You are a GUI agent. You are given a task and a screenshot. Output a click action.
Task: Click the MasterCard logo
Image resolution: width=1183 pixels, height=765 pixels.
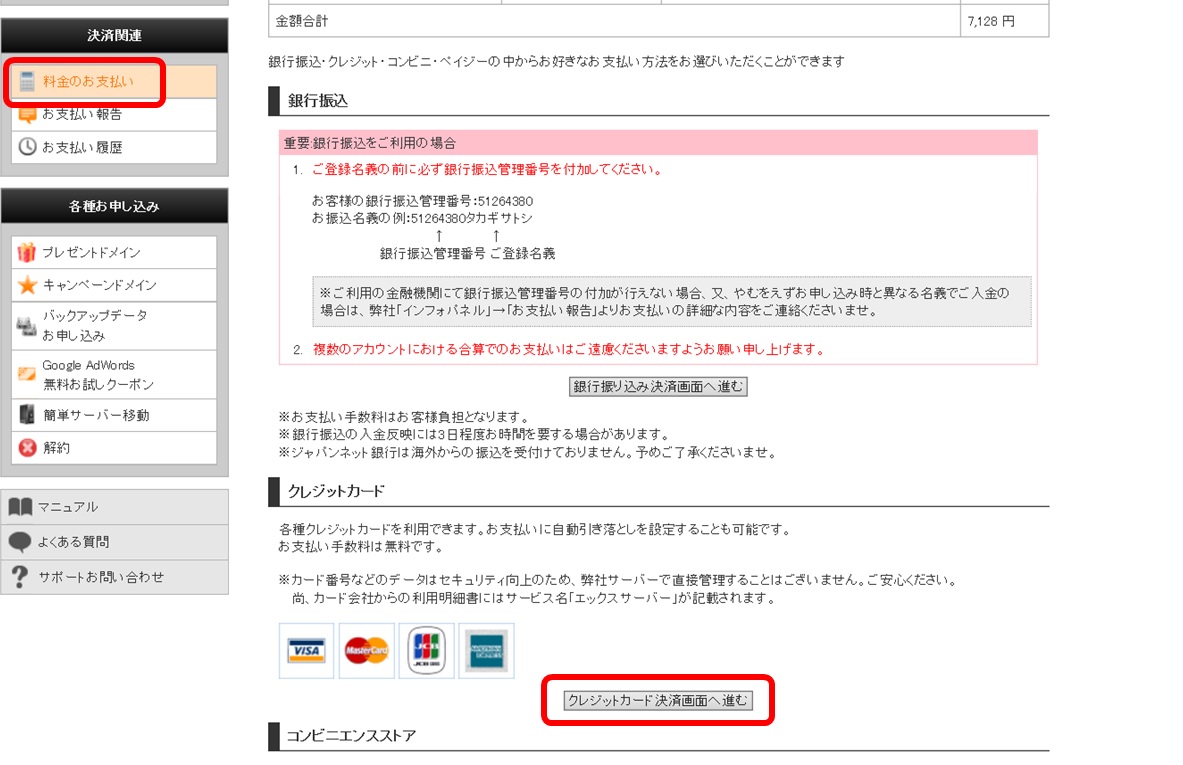point(366,651)
